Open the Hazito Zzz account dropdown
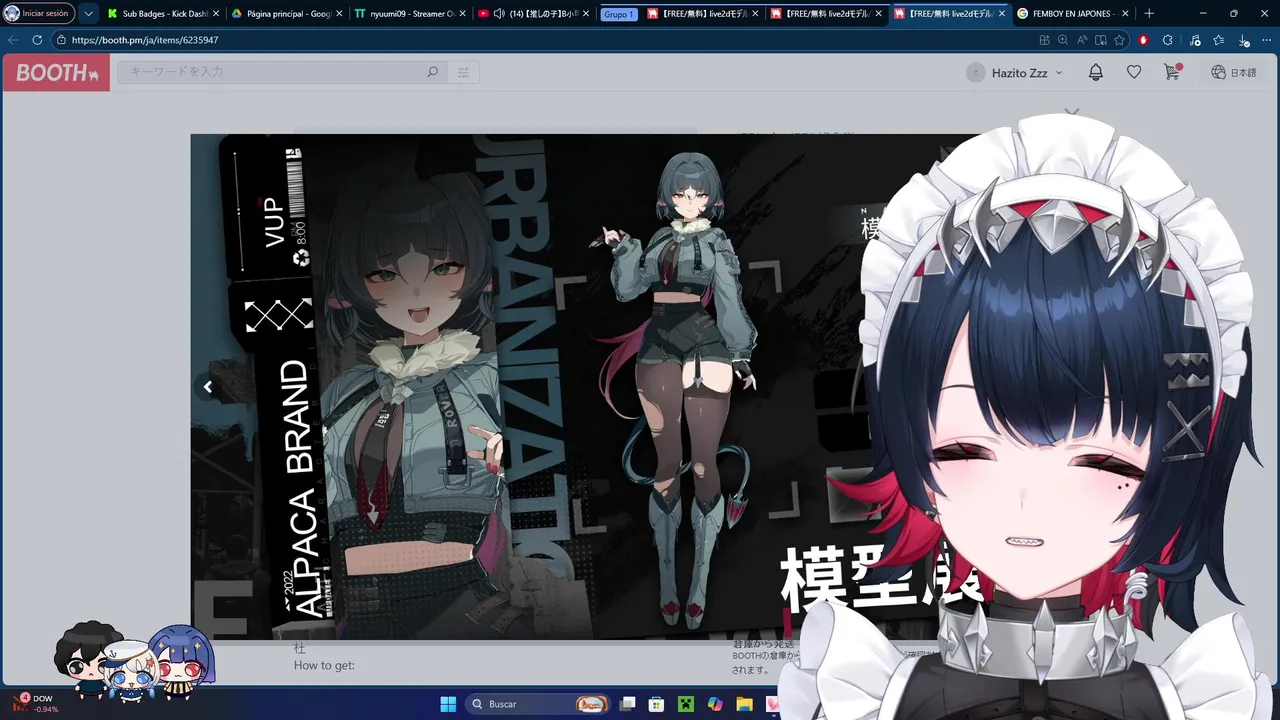The width and height of the screenshot is (1280, 720). coord(1014,72)
